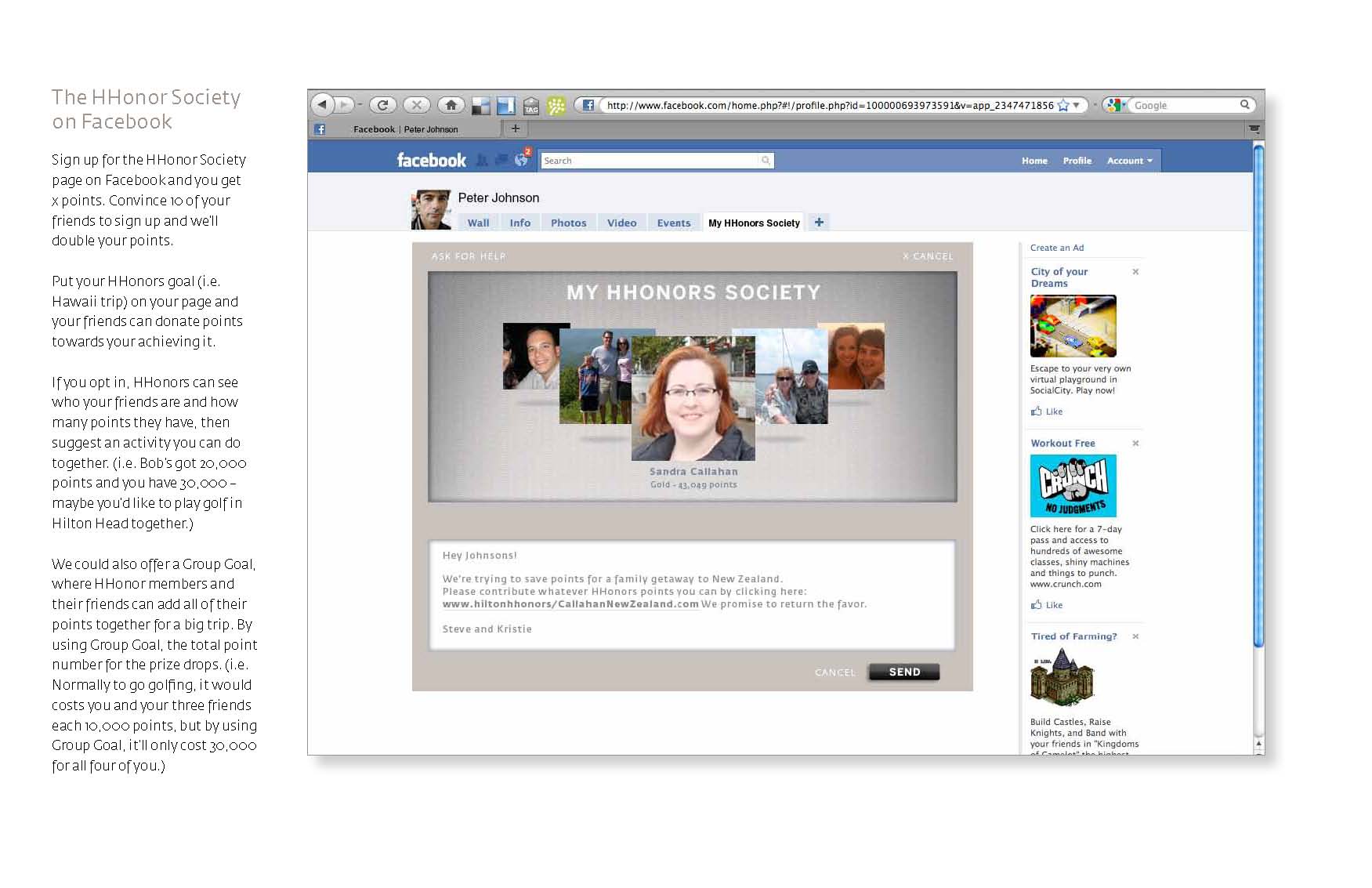Add a new profile tab with plus

(x=819, y=223)
